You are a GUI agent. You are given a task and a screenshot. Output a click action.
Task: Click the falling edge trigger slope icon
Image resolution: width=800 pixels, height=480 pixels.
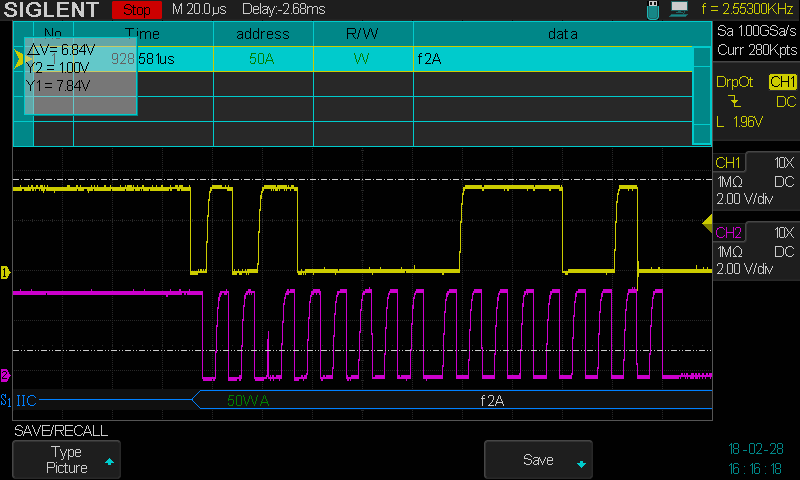(734, 101)
